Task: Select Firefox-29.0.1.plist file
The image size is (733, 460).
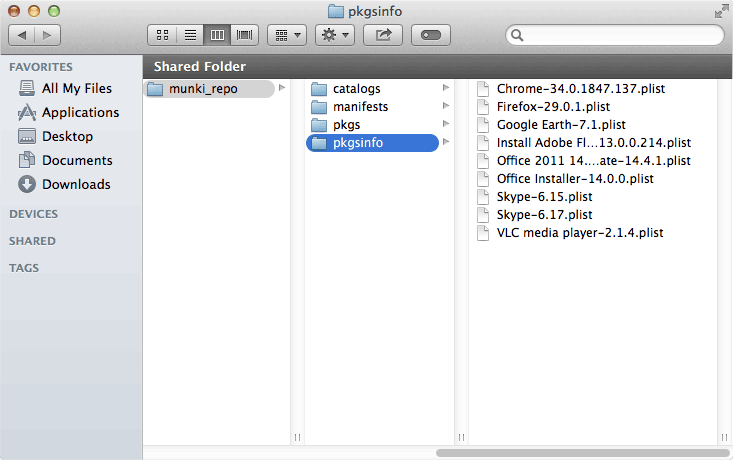Action: tap(553, 107)
